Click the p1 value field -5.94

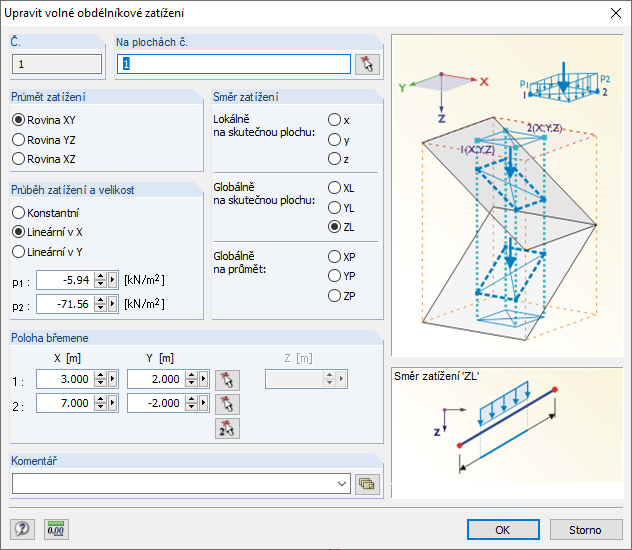[65, 280]
